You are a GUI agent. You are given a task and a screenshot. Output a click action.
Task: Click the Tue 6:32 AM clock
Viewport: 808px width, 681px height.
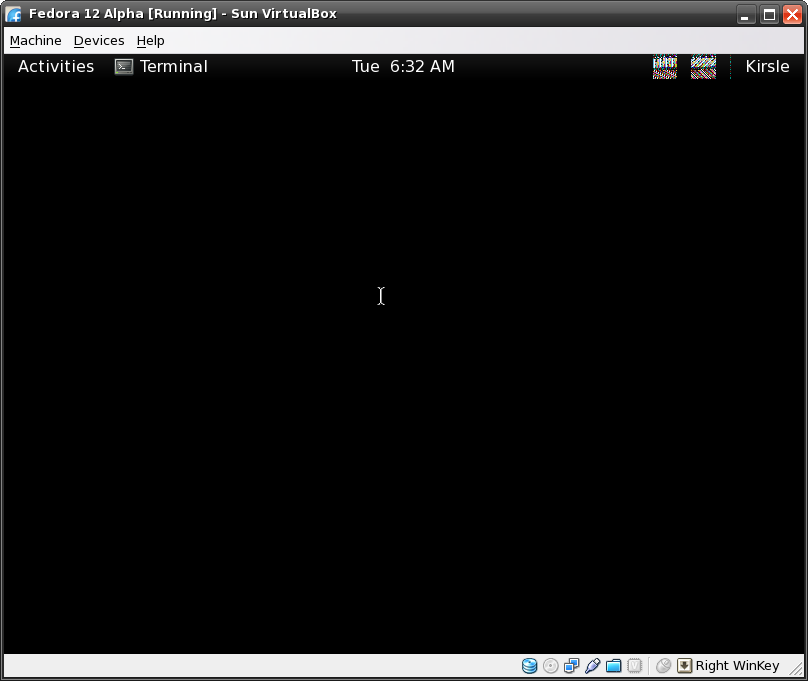tap(403, 66)
